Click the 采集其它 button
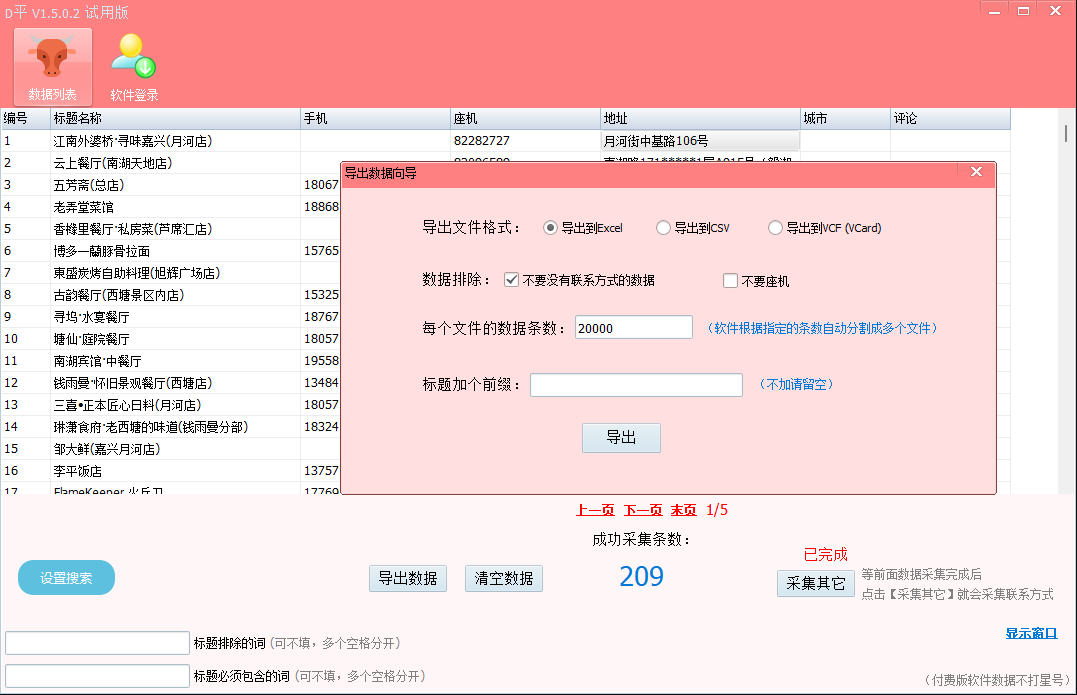This screenshot has height=695, width=1077. pos(815,583)
